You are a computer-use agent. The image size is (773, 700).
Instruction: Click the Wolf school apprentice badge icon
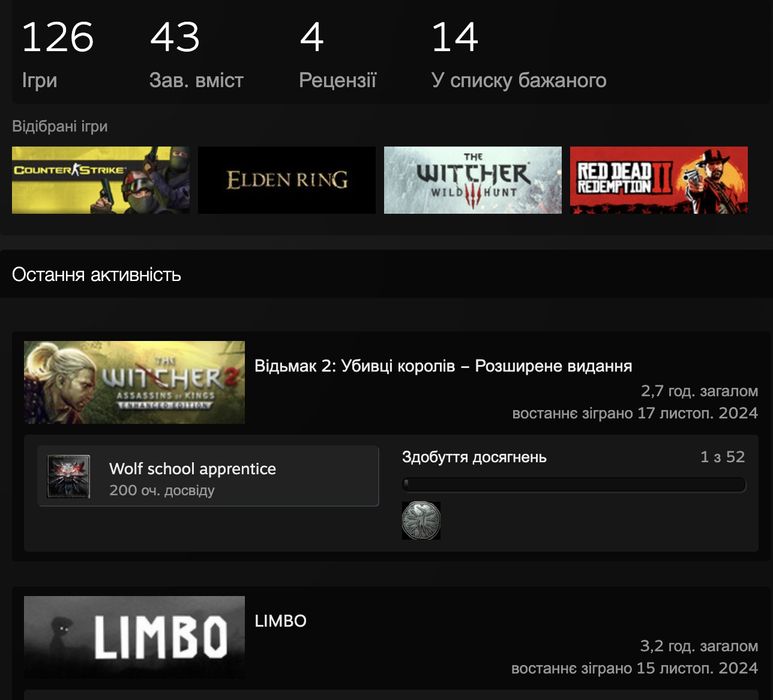coord(69,476)
